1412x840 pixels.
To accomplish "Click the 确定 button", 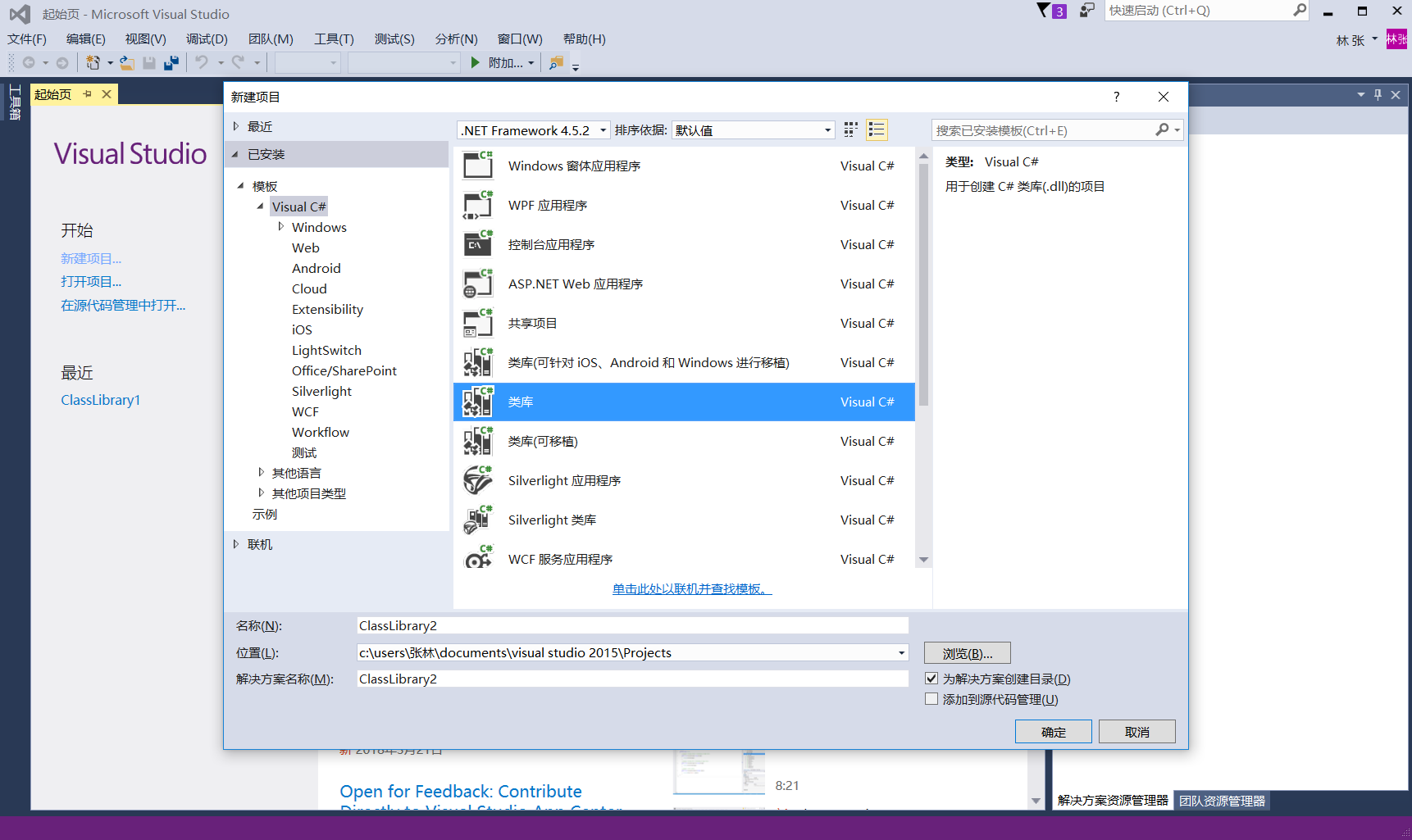I will 1054,732.
